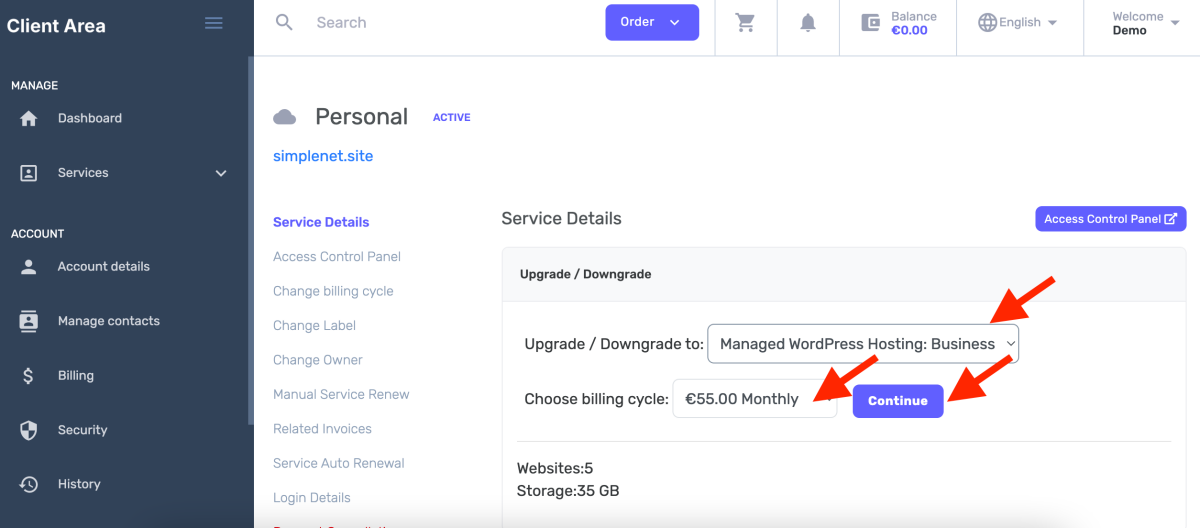Screen dimensions: 1200x528
Task: Click the Dashboard home icon
Action: coord(29,118)
